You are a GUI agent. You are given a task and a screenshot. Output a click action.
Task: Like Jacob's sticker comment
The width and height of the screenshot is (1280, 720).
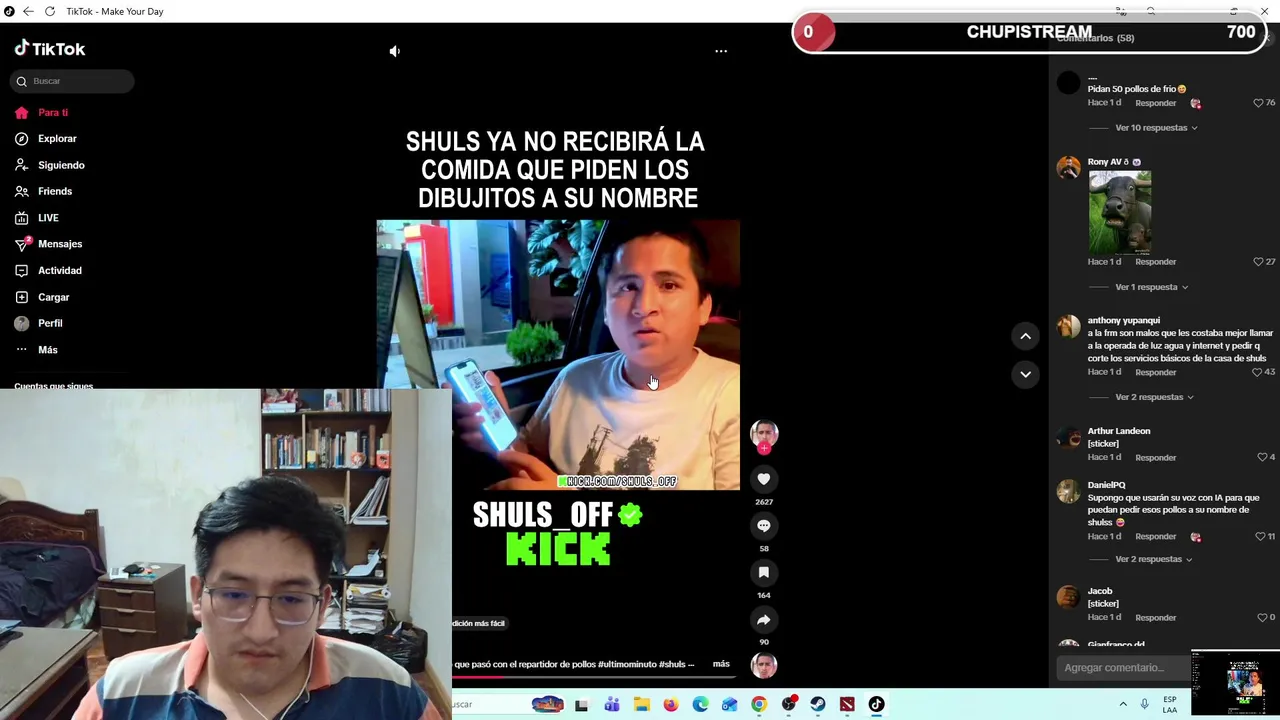[1261, 618]
